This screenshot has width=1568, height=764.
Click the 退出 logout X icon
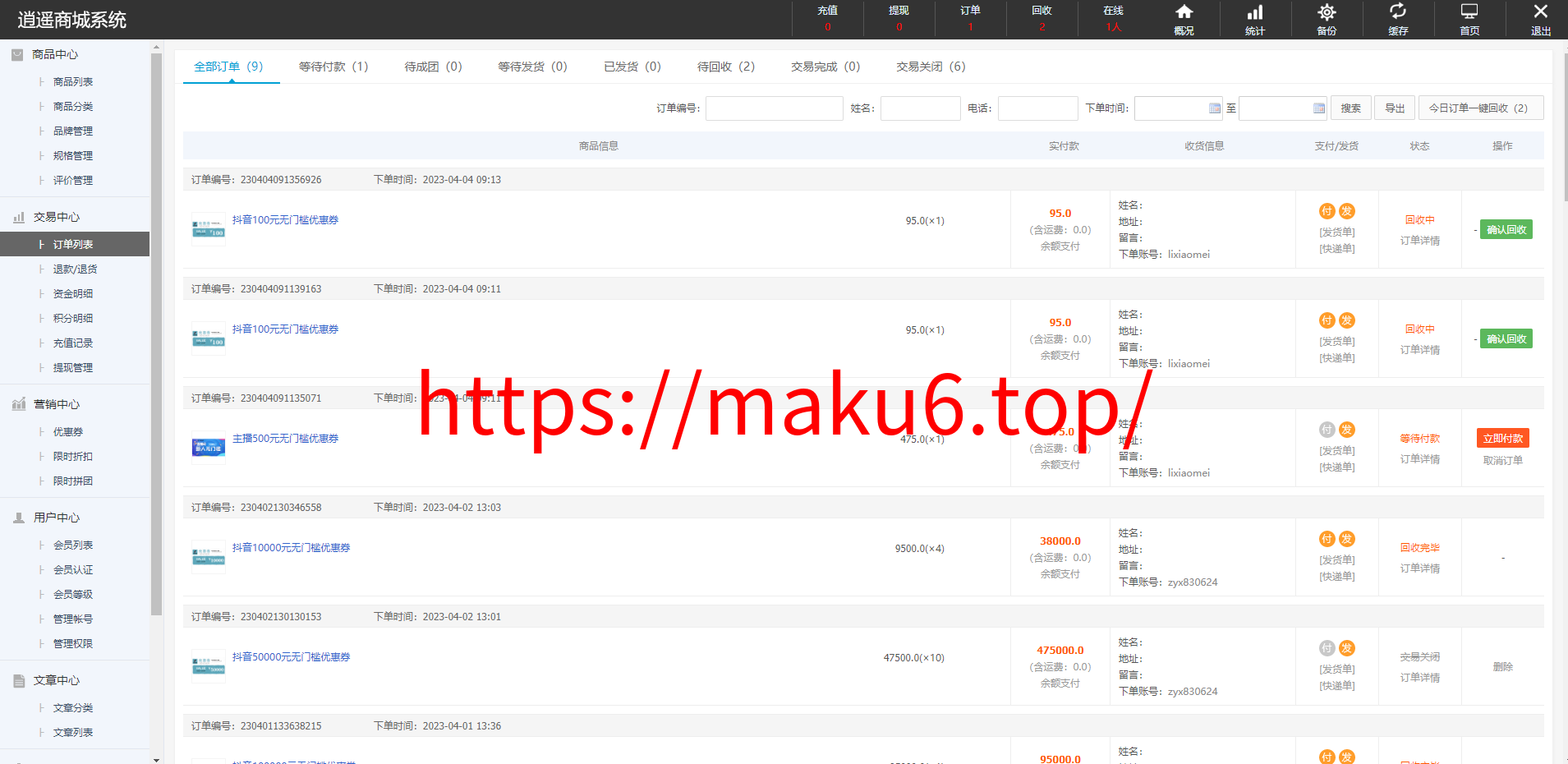coord(1541,12)
